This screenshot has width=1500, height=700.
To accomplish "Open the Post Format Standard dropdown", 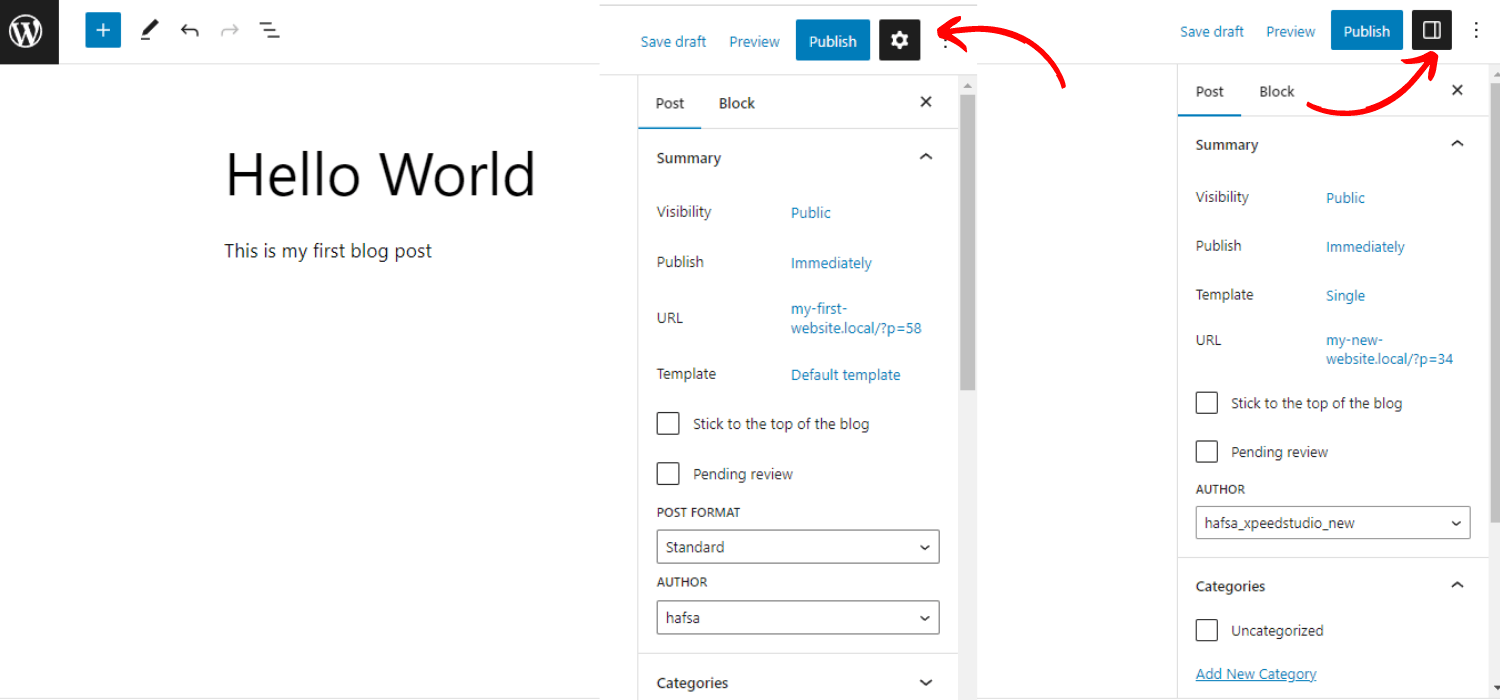I will click(798, 547).
